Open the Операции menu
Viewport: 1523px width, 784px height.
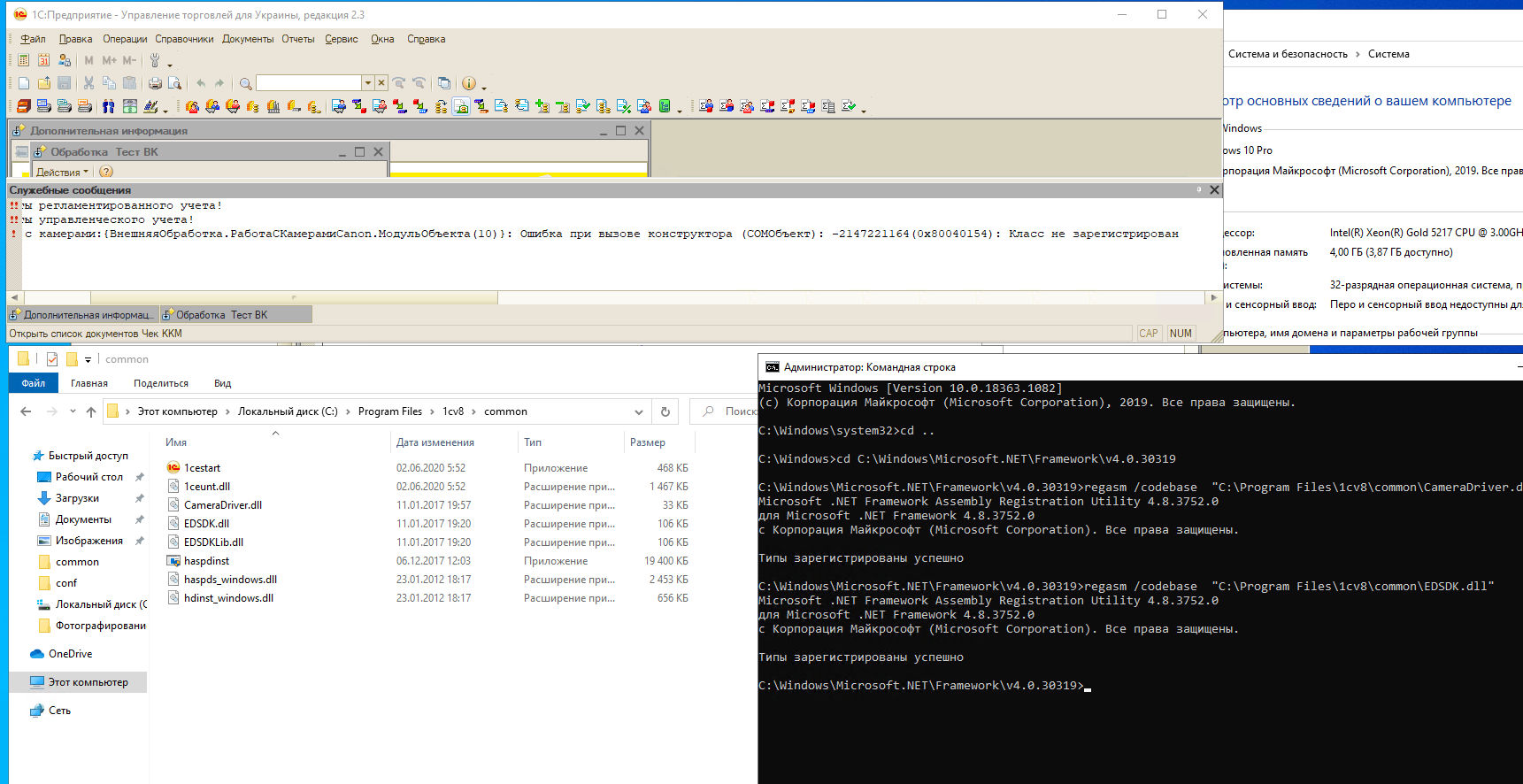pyautogui.click(x=125, y=39)
